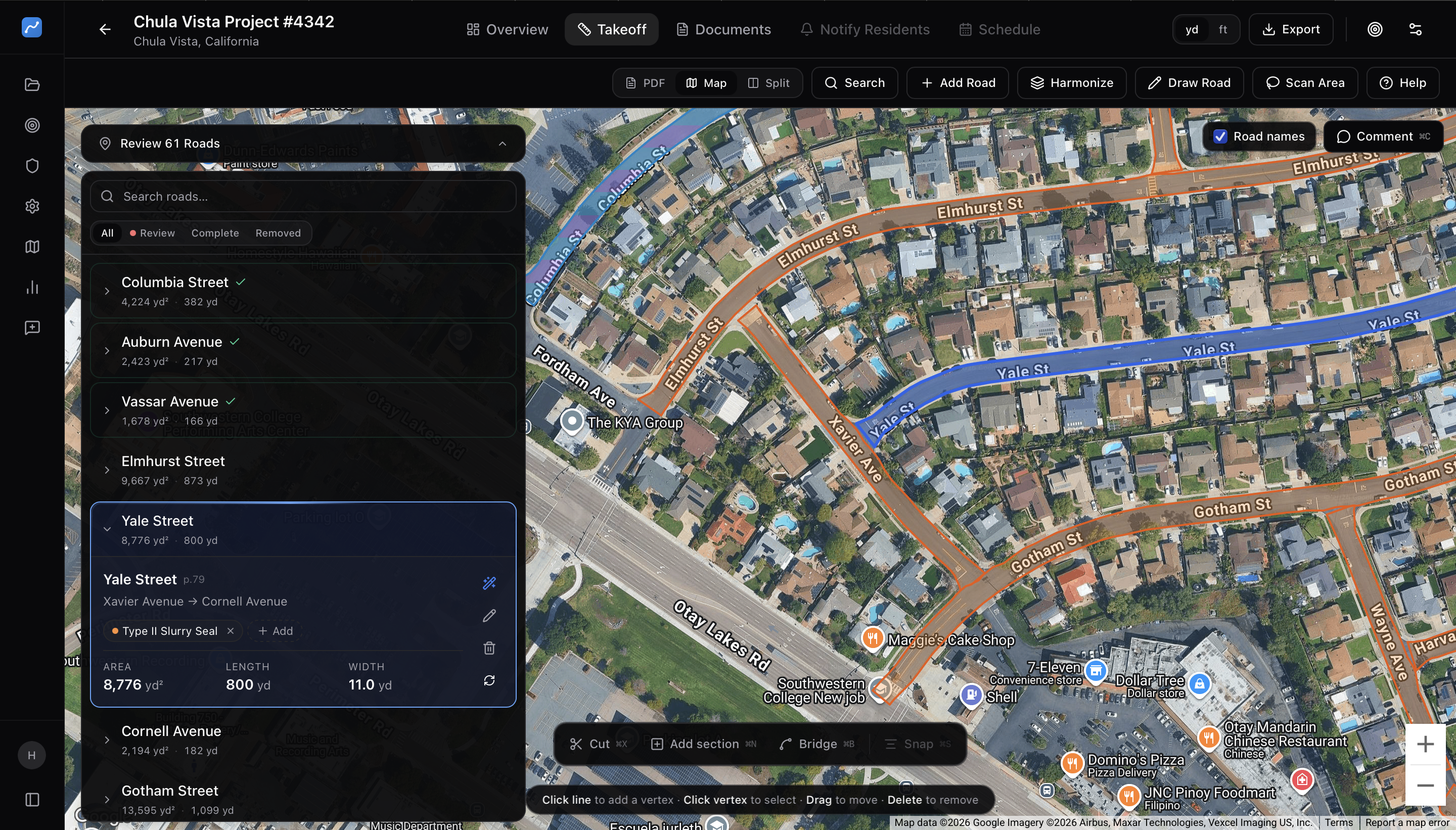Toggle the sidebar panel icon
1456x830 pixels.
[x=32, y=799]
